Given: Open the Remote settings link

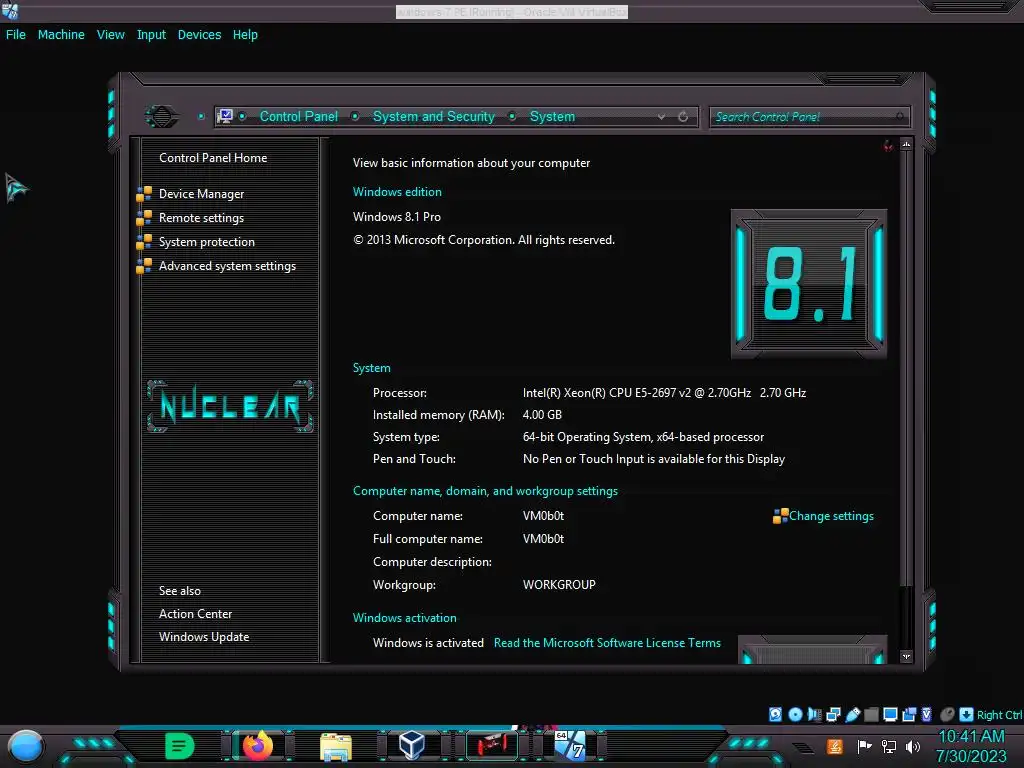Looking at the screenshot, I should pos(201,218).
